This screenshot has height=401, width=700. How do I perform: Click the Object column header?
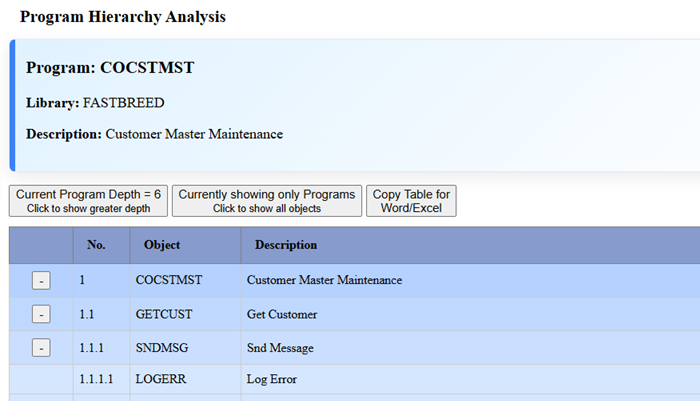(x=162, y=245)
